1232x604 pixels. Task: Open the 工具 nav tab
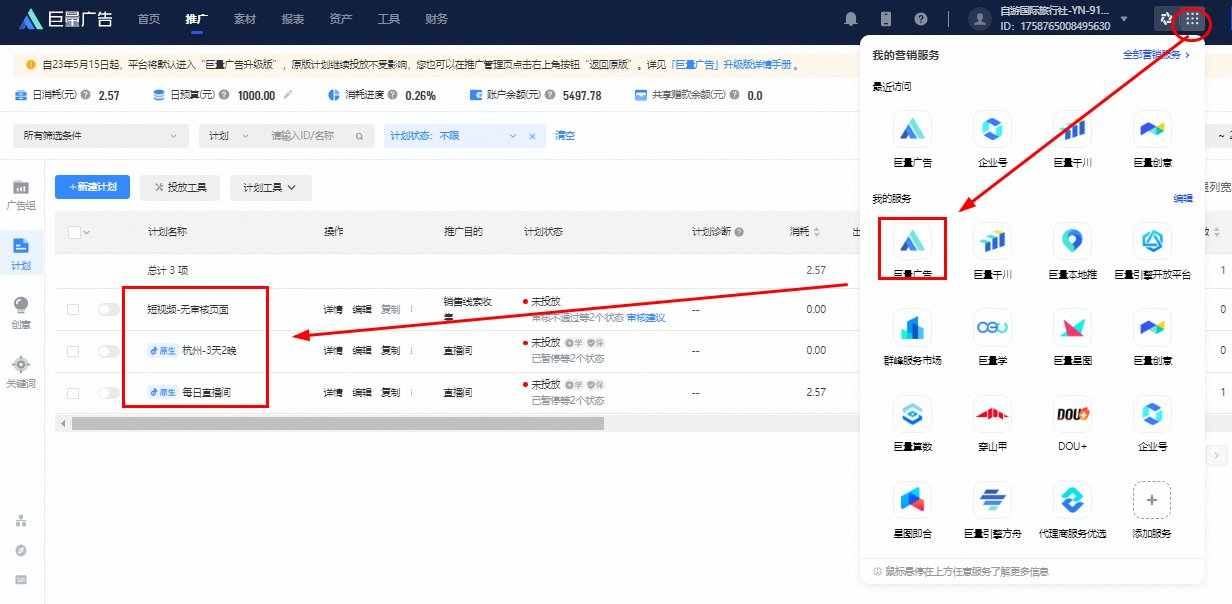tap(389, 19)
